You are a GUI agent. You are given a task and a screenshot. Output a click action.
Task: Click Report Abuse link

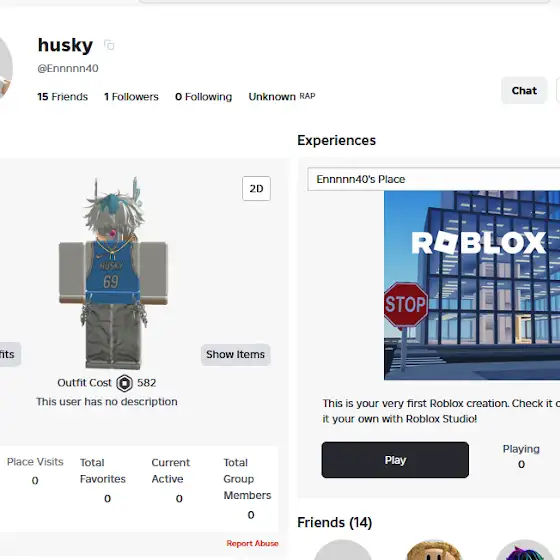252,543
